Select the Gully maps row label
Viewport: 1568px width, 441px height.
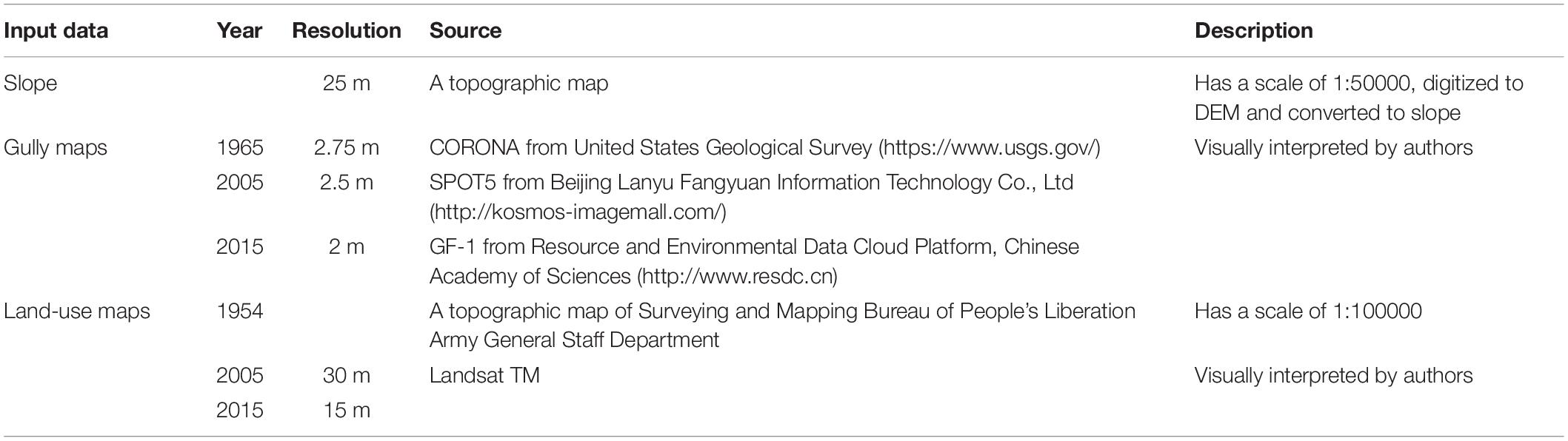point(56,148)
